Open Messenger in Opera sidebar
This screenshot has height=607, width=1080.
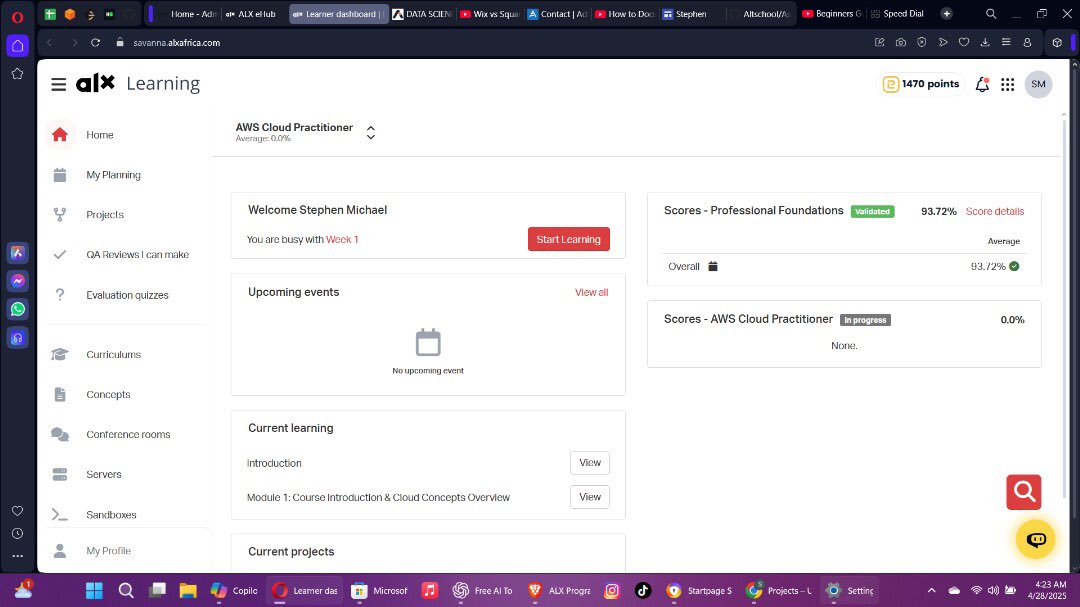[x=18, y=281]
